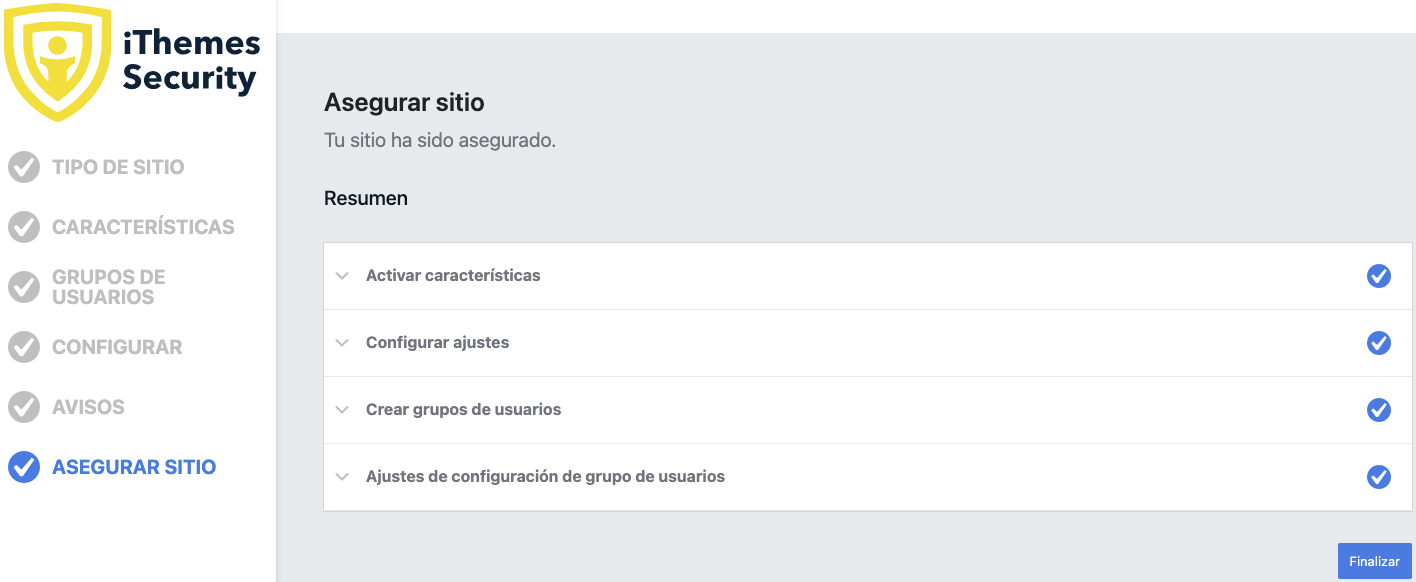Click the checkmark icon beside Grupos de Usuarios

pyautogui.click(x=24, y=287)
